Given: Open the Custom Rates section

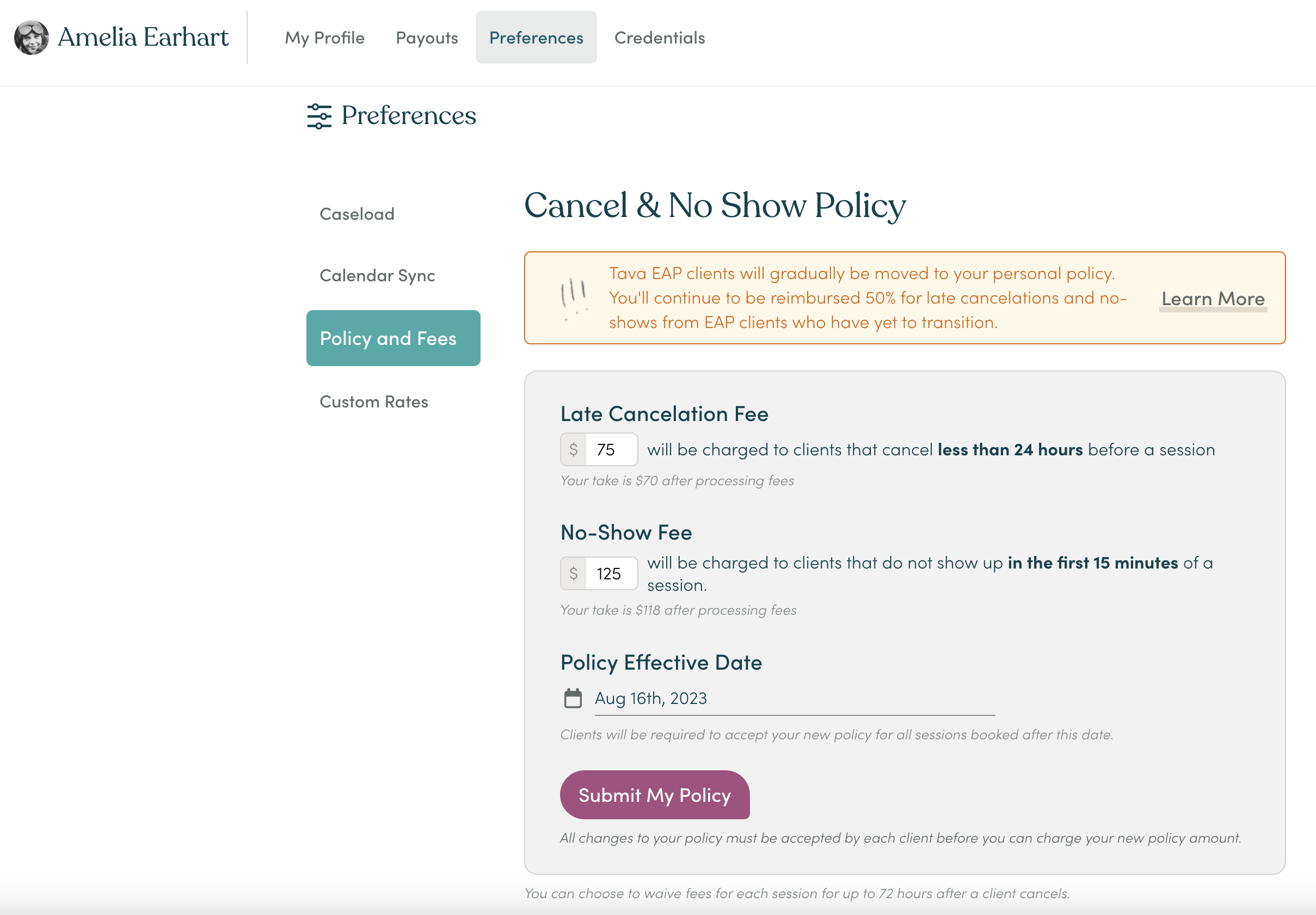Looking at the screenshot, I should pyautogui.click(x=373, y=400).
